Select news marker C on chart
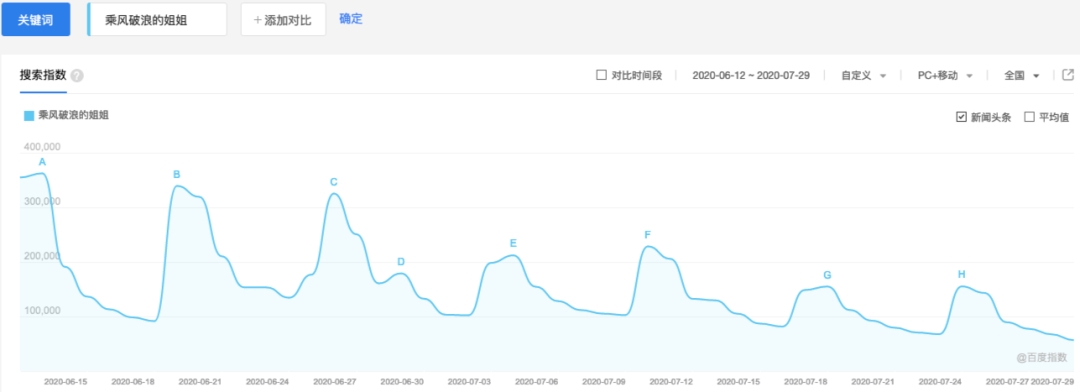This screenshot has height=392, width=1080. point(333,182)
